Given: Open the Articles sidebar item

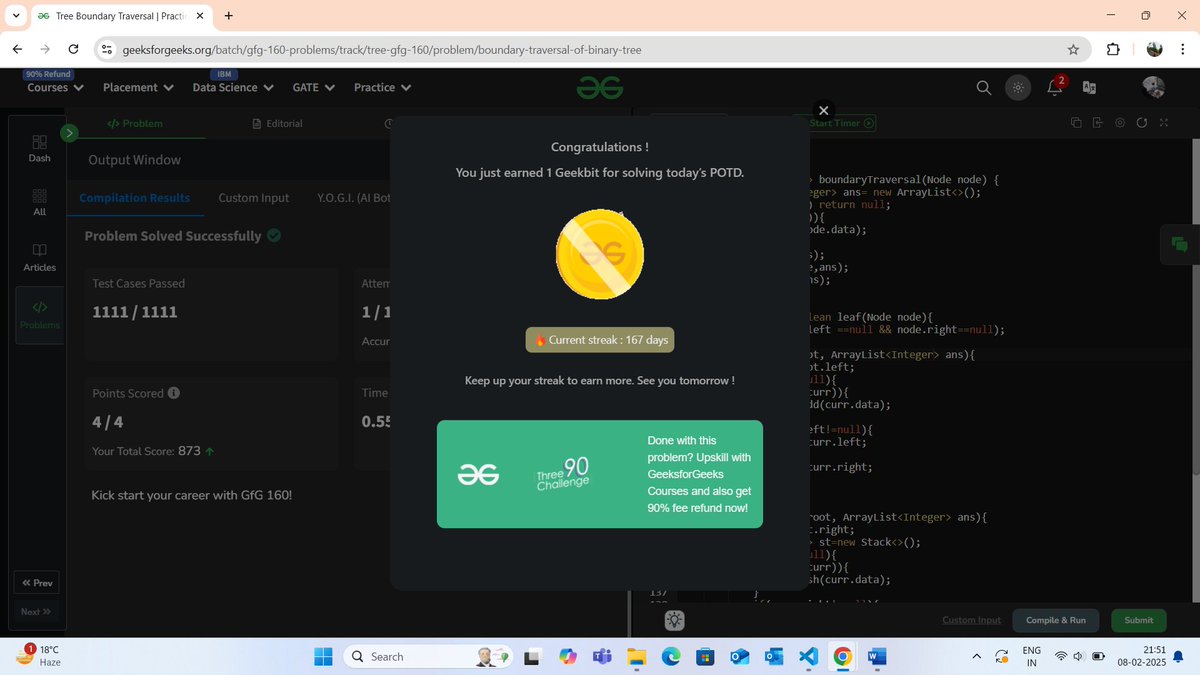Looking at the screenshot, I should tap(39, 257).
